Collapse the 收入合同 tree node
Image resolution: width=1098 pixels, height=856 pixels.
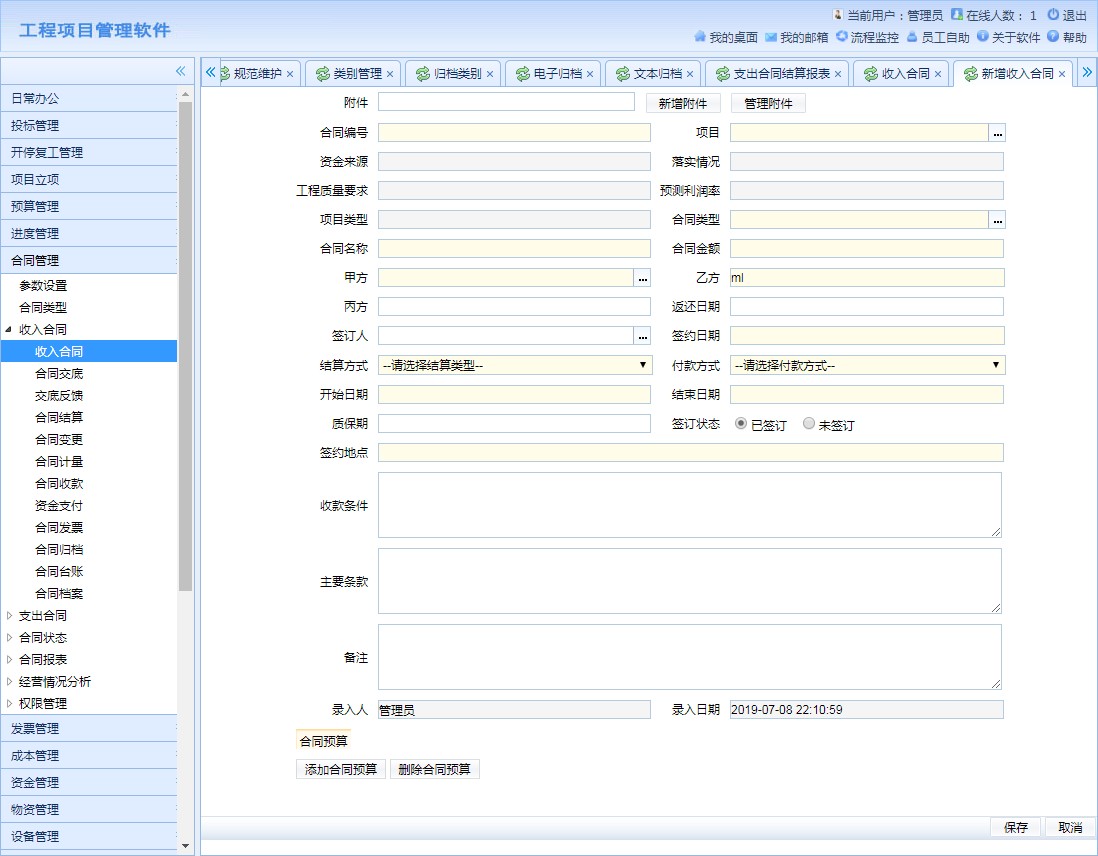[8, 329]
